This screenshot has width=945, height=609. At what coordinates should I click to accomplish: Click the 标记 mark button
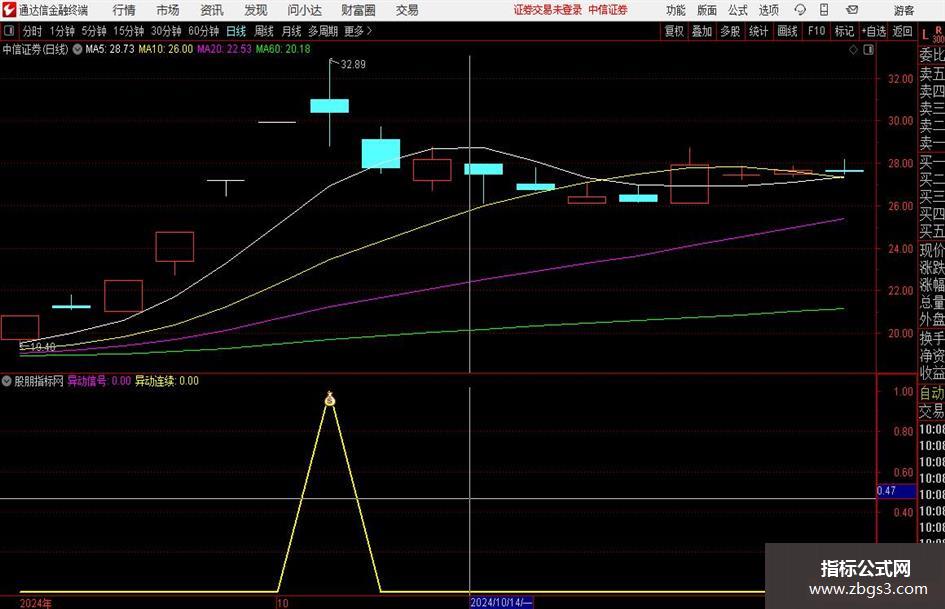(x=844, y=31)
